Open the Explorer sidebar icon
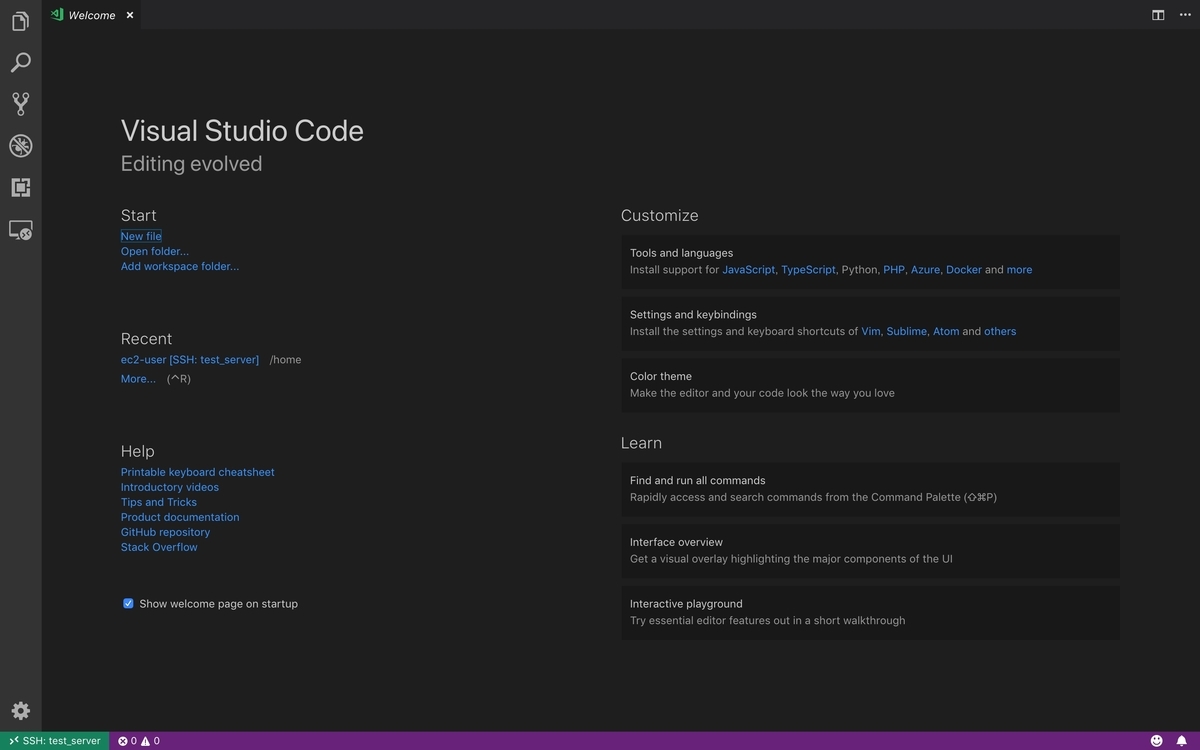 [x=20, y=20]
